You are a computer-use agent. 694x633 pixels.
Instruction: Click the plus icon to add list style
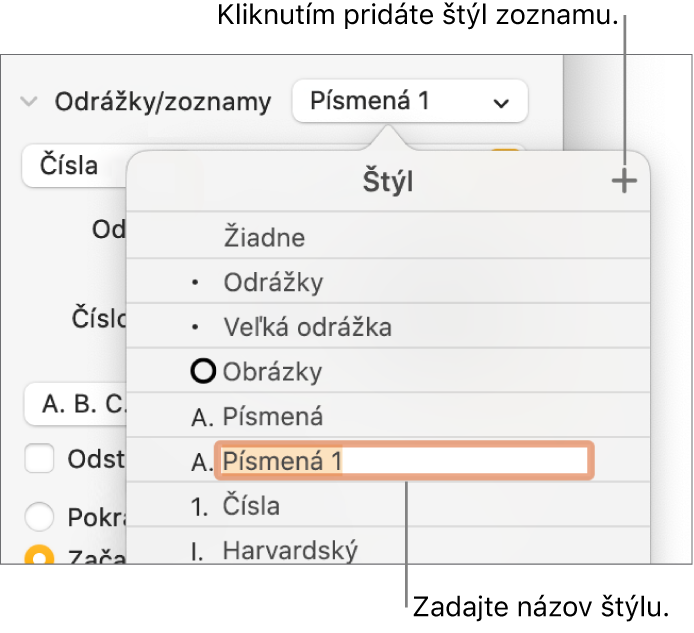click(624, 181)
